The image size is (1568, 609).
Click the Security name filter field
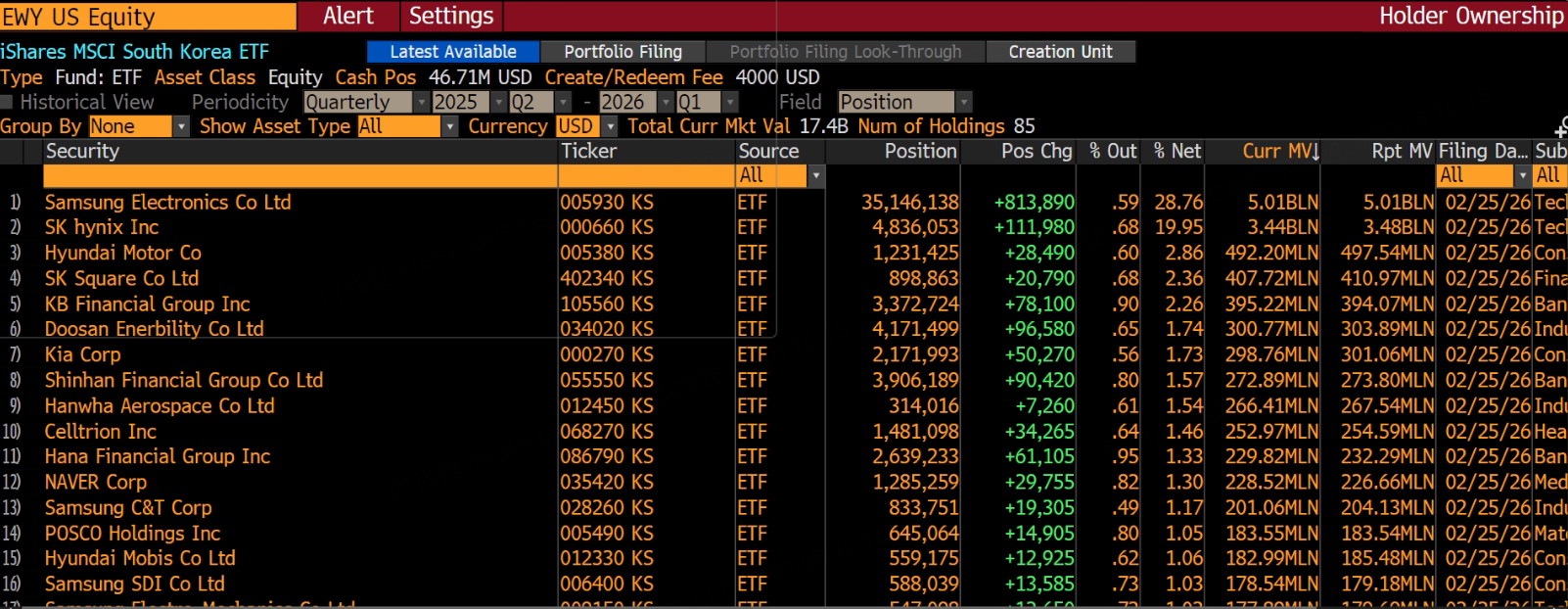point(300,176)
